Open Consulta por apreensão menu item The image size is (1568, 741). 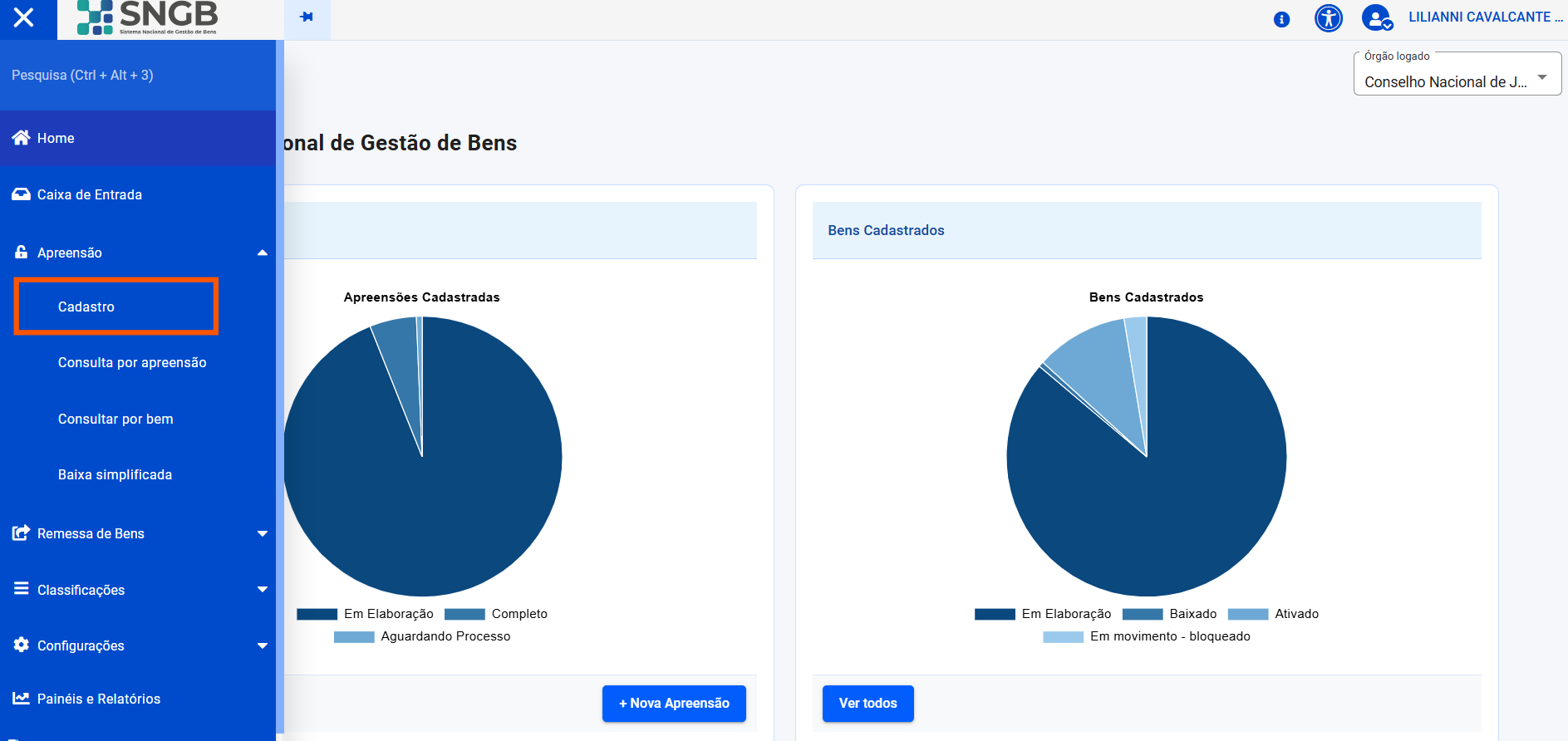click(132, 363)
